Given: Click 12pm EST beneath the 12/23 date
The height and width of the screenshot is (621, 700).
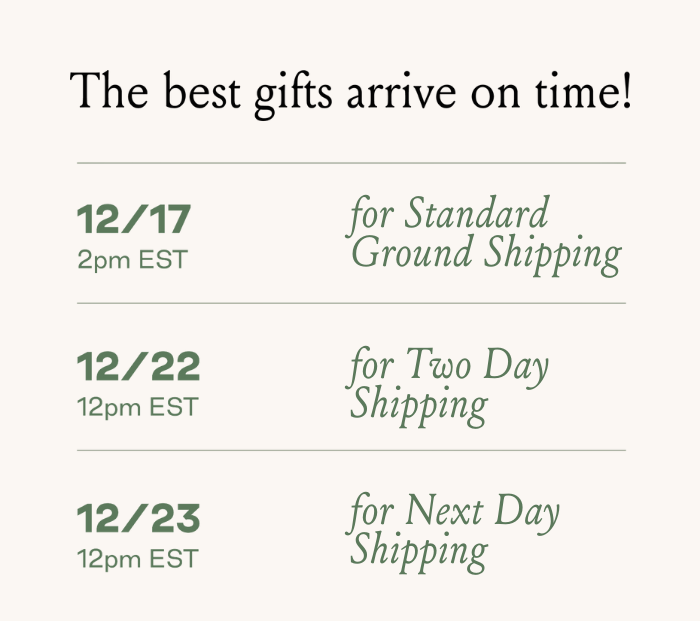Looking at the screenshot, I should 138,558.
